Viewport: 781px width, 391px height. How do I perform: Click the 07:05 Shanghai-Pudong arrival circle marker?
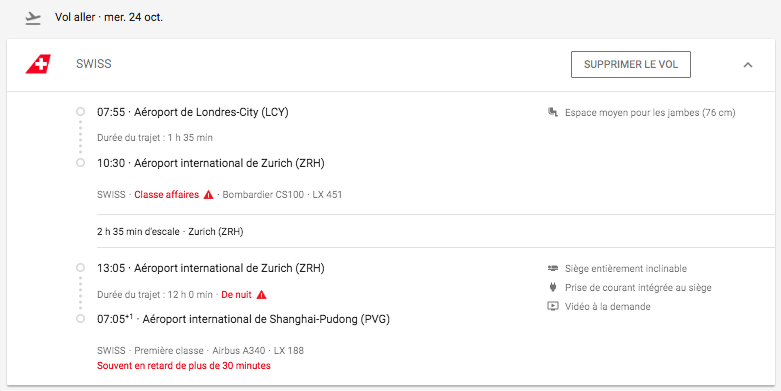(x=80, y=319)
